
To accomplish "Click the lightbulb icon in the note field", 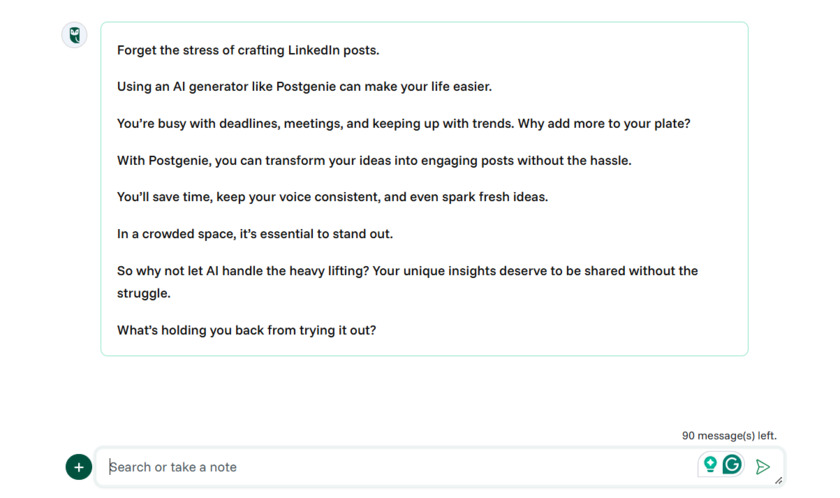I will [710, 465].
